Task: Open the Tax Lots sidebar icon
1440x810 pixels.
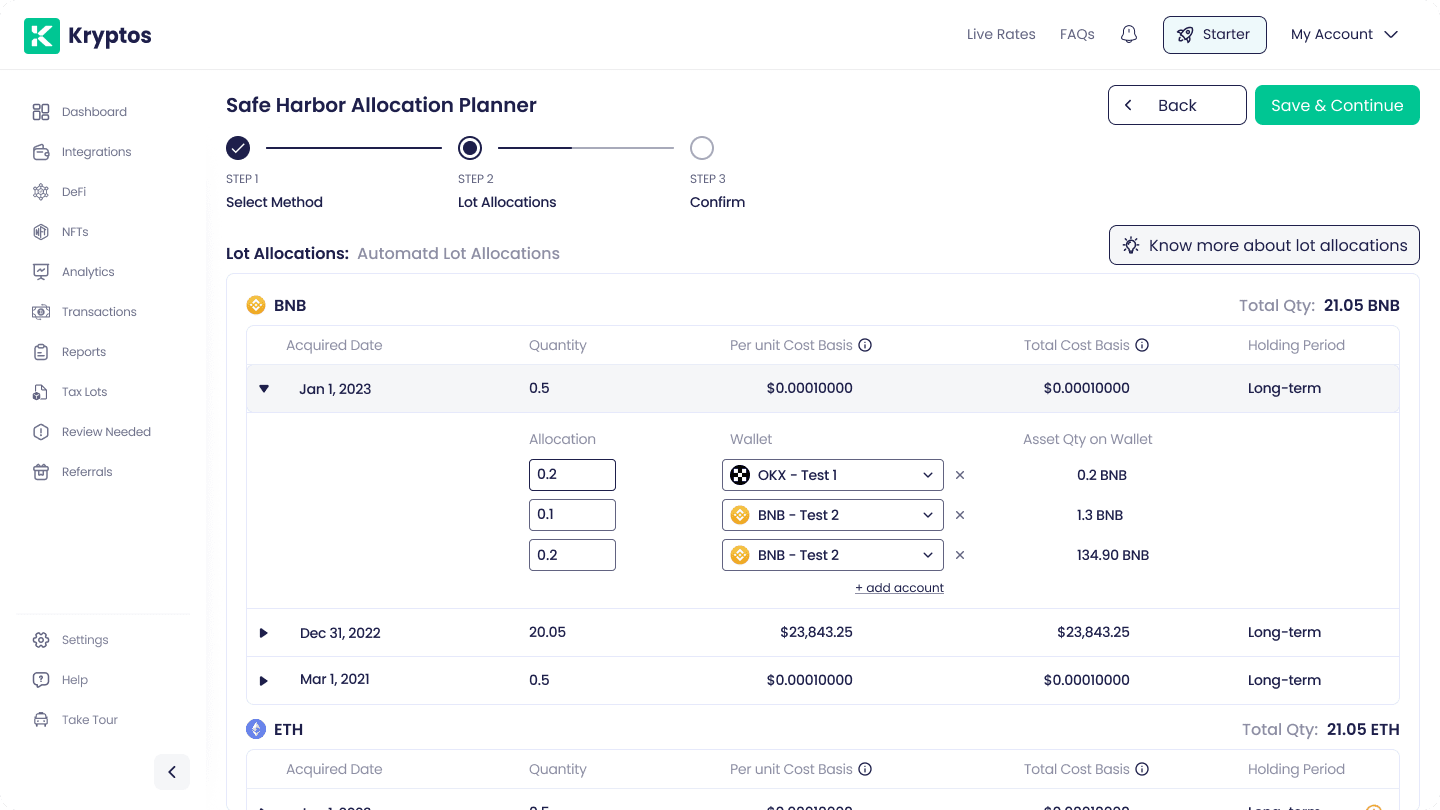Action: pyautogui.click(x=41, y=392)
